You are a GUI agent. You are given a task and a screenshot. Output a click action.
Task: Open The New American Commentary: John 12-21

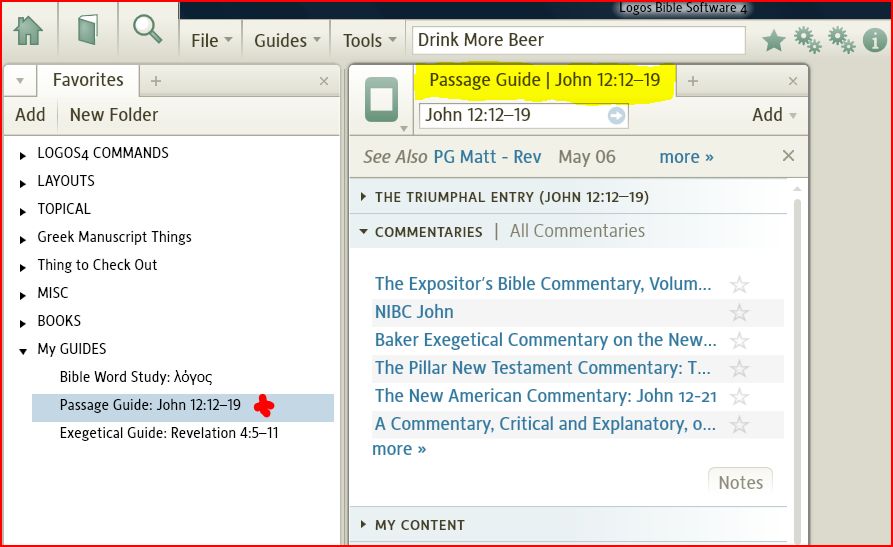tap(546, 395)
